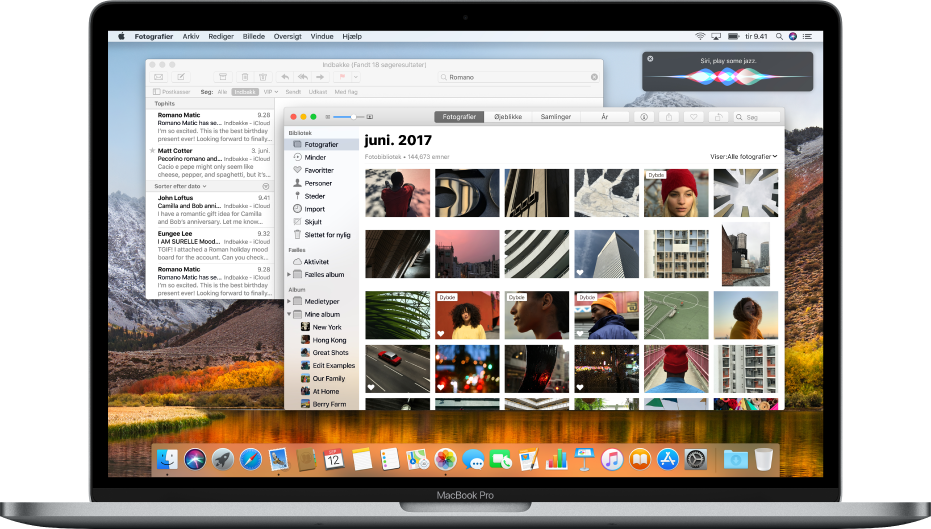Switch to Samlinger view tab
This screenshot has height=529, width=931.
(556, 117)
